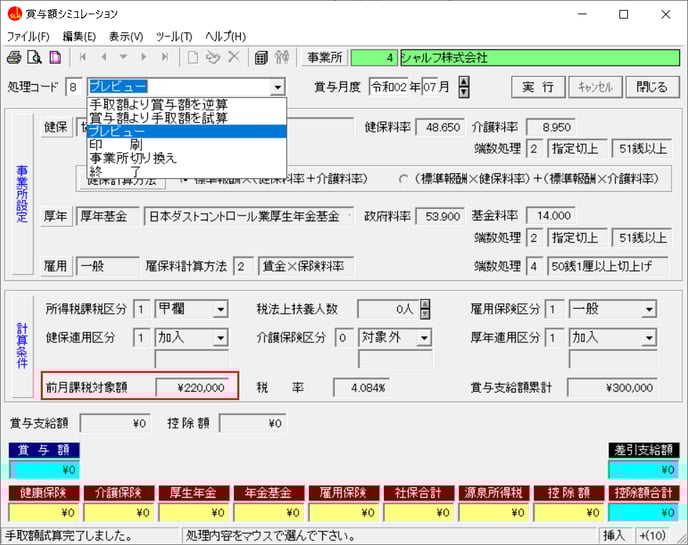Click the シャルフ株式会社 company name field
688x545 pixels.
(x=540, y=57)
